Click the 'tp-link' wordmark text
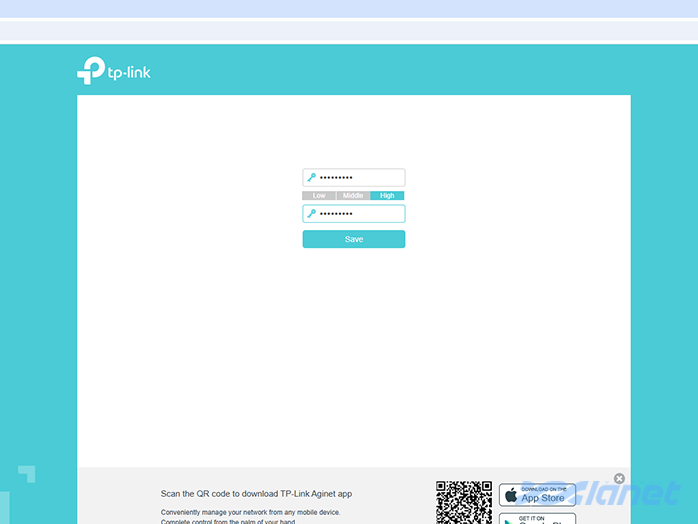 [x=130, y=72]
